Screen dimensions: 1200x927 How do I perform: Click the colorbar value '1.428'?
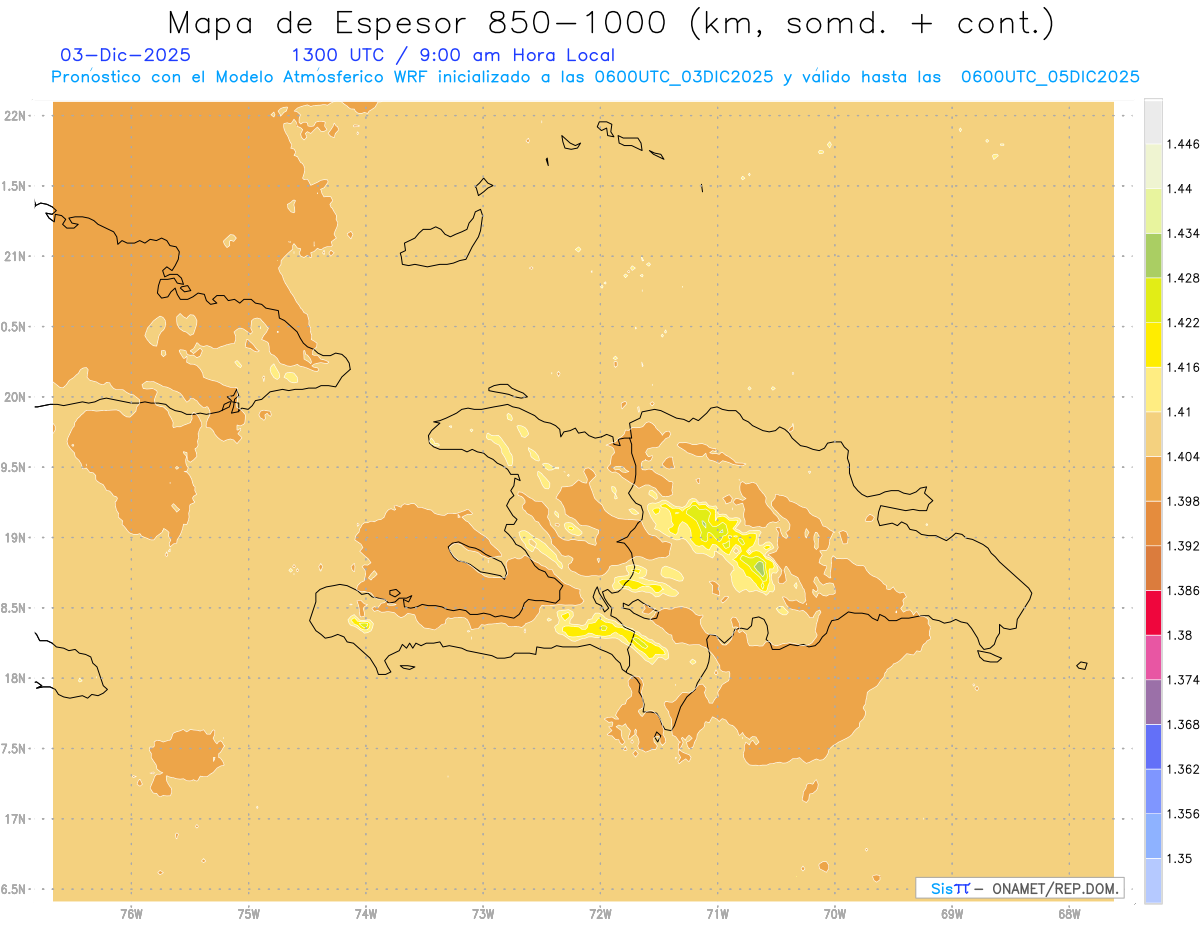click(1185, 278)
